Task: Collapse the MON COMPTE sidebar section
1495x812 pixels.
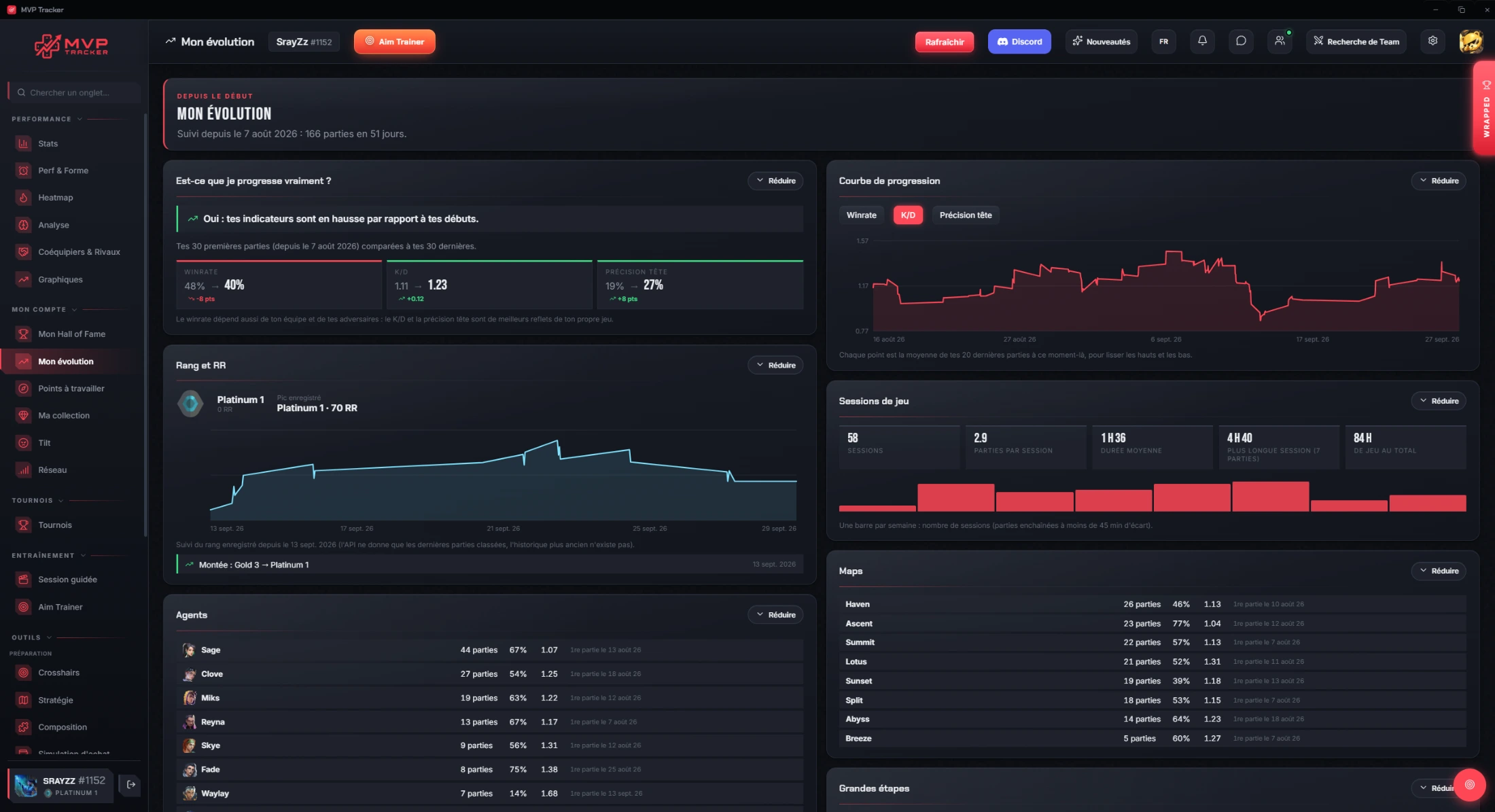Action: pyautogui.click(x=44, y=310)
